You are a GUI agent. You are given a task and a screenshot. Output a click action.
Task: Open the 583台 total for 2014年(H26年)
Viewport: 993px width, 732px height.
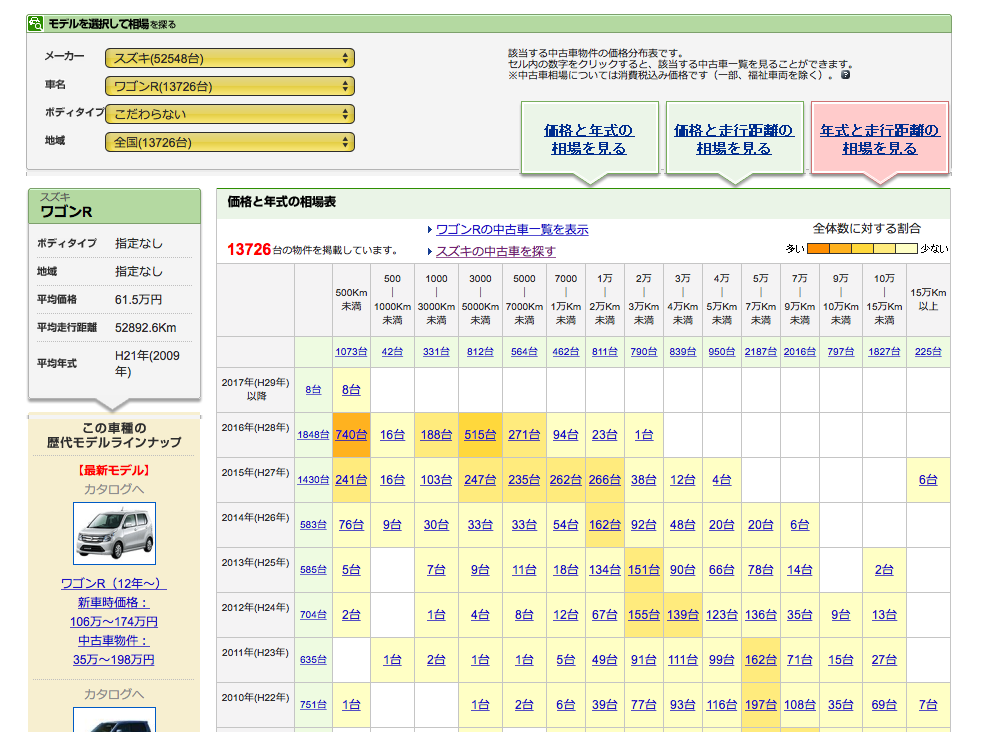tap(313, 525)
